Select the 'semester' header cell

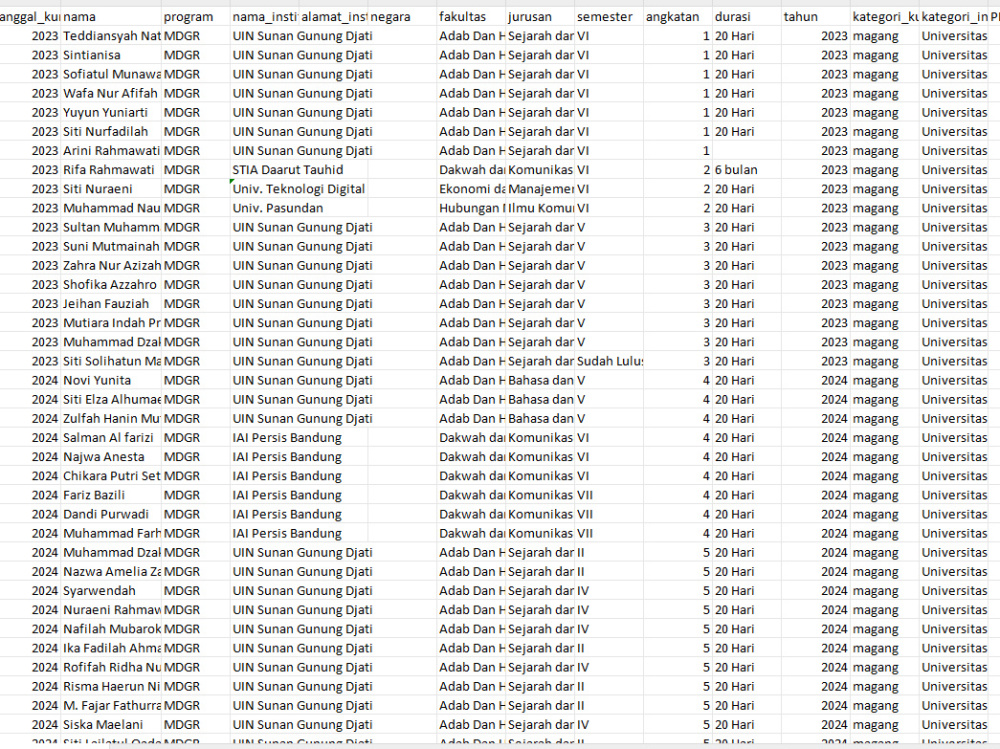coord(609,17)
